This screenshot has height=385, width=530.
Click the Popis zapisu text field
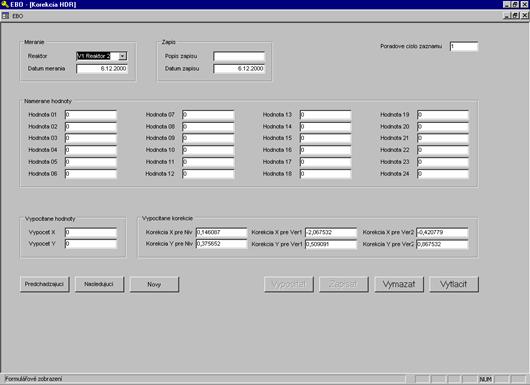tap(239, 56)
